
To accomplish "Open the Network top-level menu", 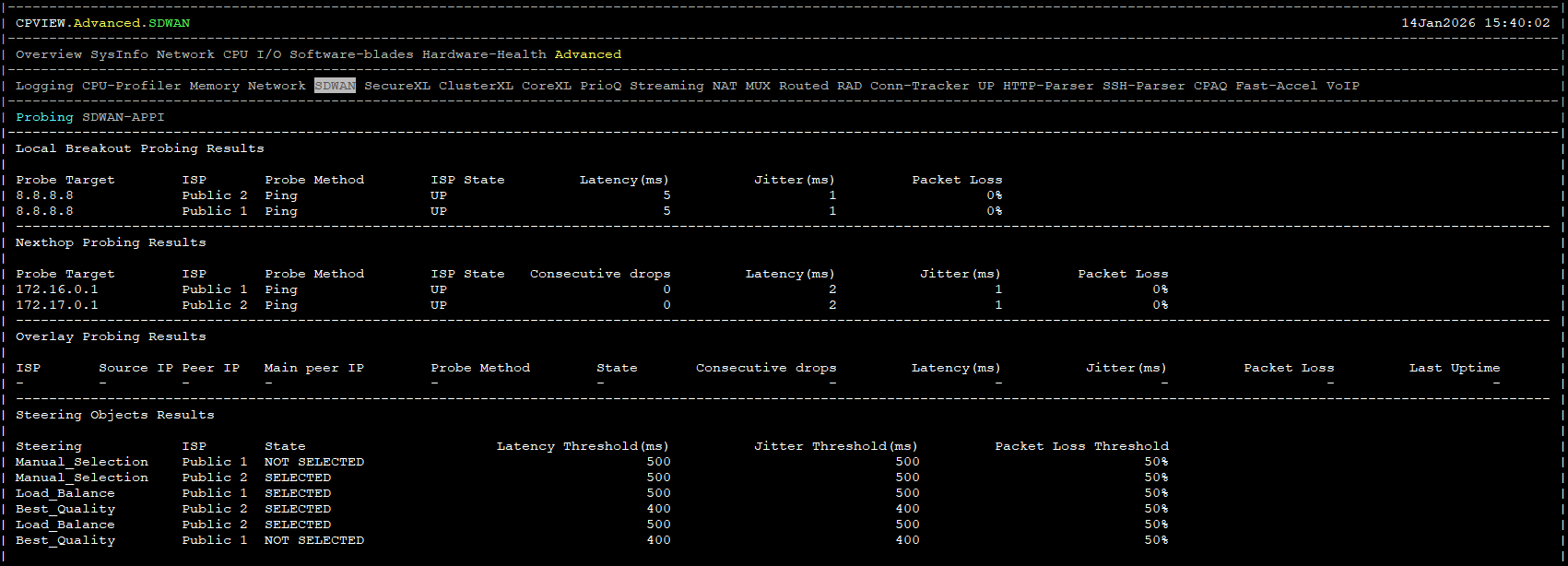I will (185, 54).
